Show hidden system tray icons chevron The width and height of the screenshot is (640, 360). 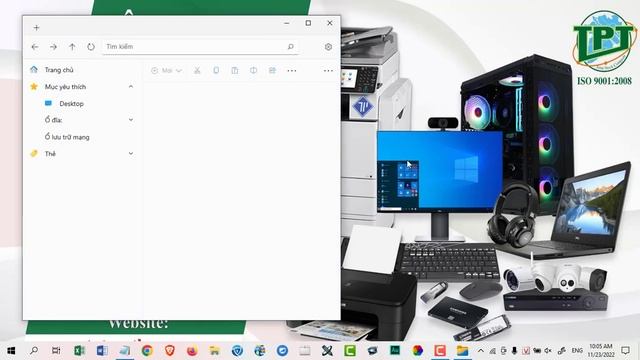coord(481,351)
